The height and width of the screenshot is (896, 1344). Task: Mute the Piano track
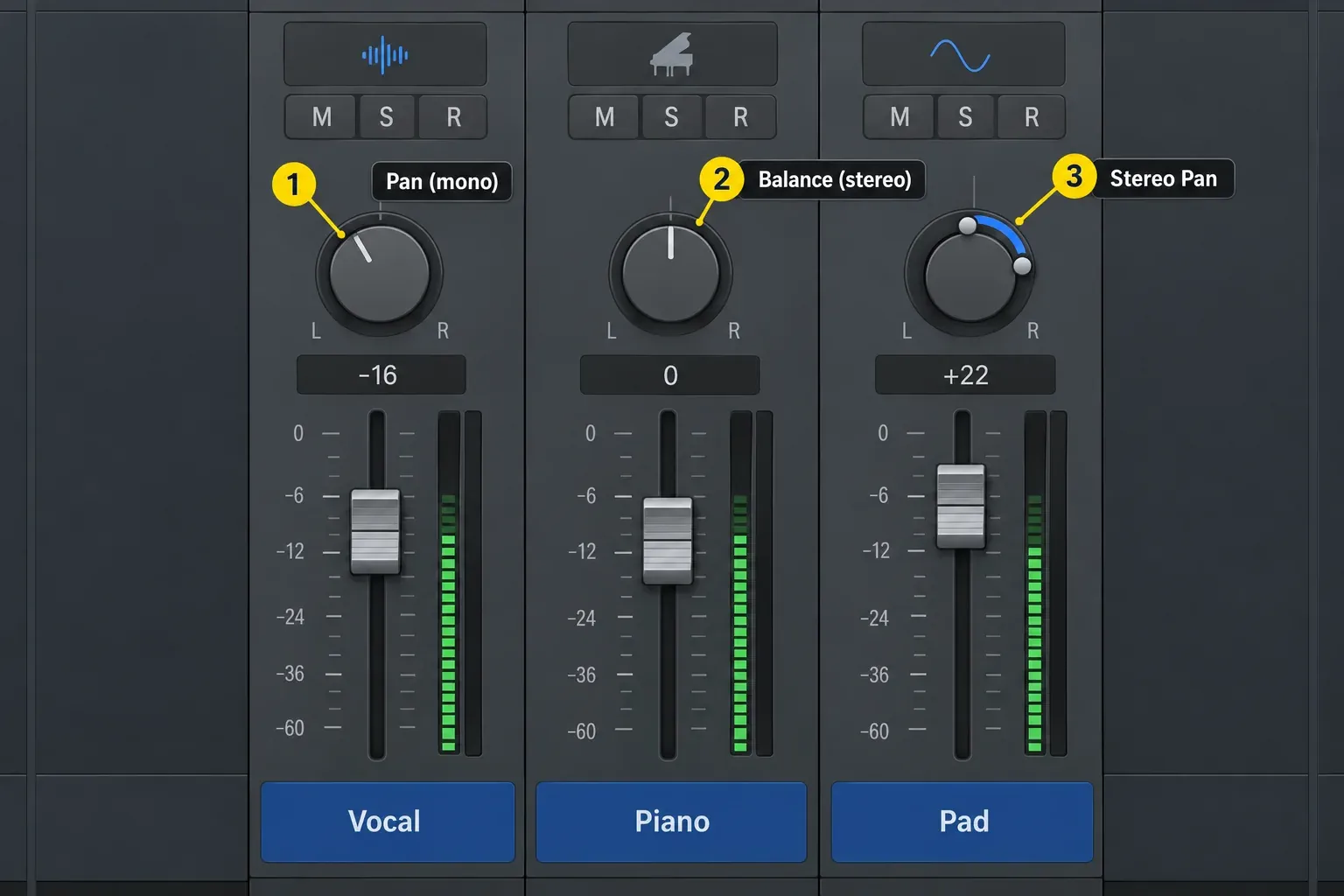click(x=605, y=117)
